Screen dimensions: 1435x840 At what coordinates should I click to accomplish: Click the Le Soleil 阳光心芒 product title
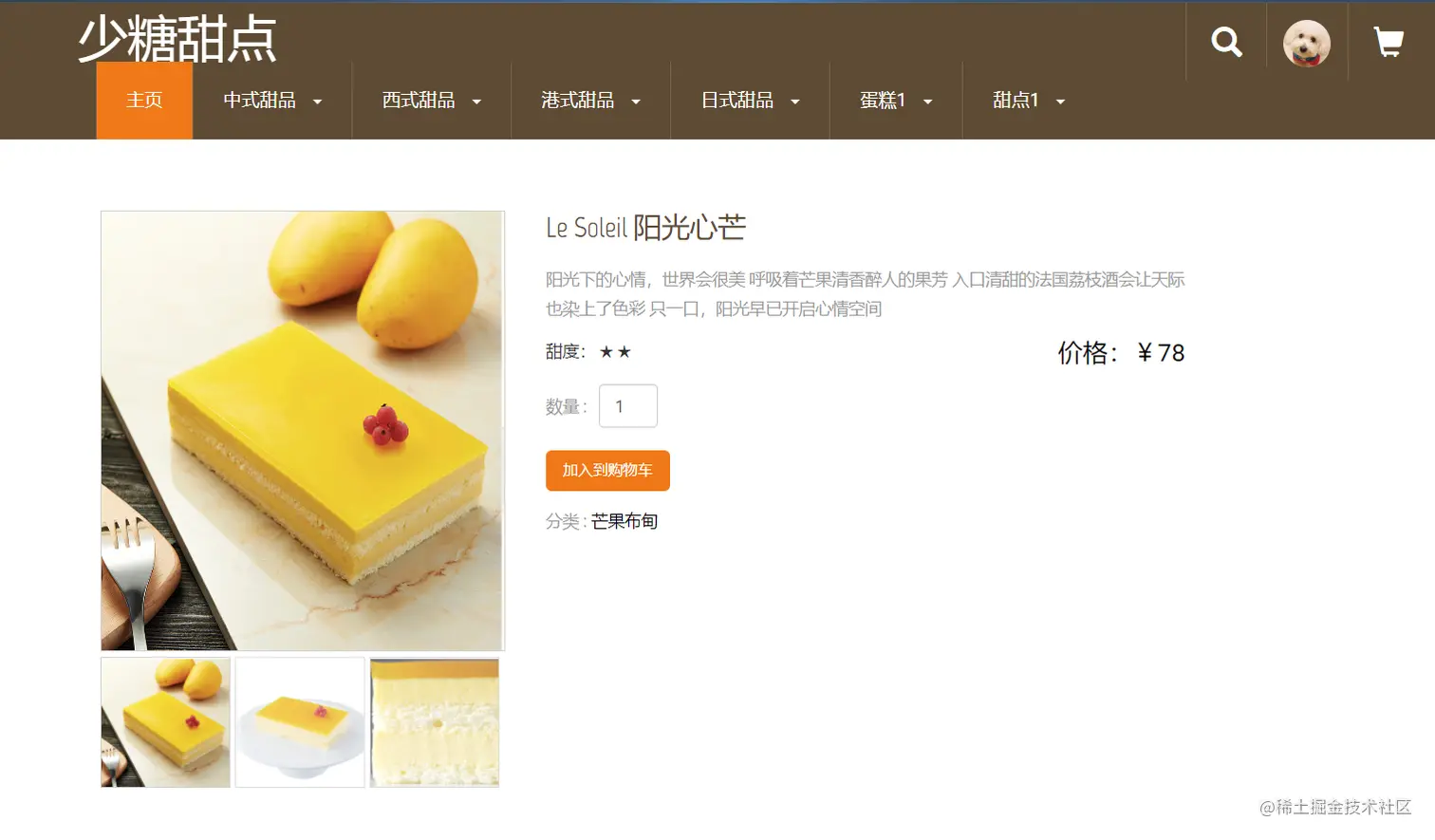click(x=645, y=228)
